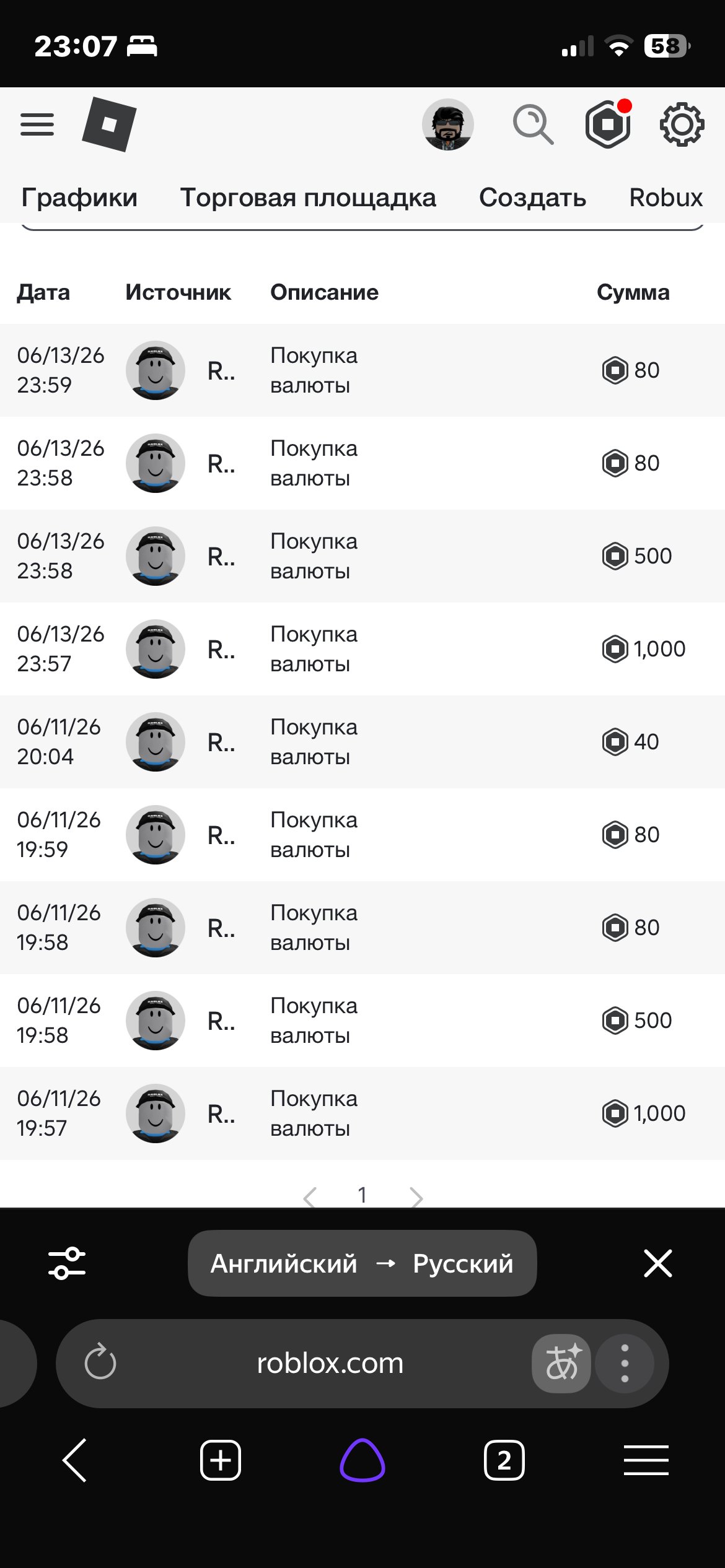The image size is (725, 1568).
Task: Open search with magnifier icon
Action: [x=533, y=124]
